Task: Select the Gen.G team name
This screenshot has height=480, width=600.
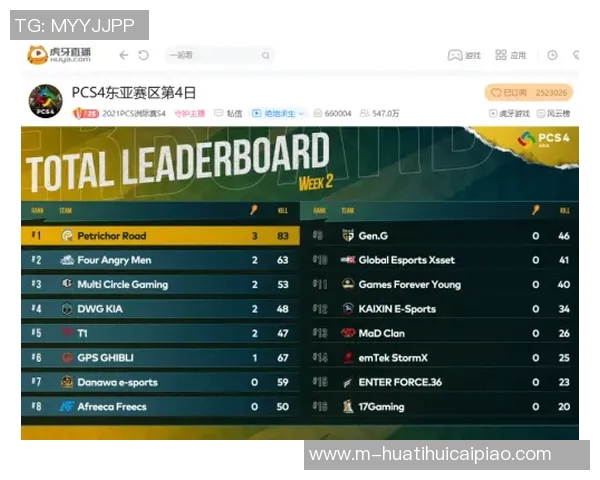Action: [x=373, y=236]
